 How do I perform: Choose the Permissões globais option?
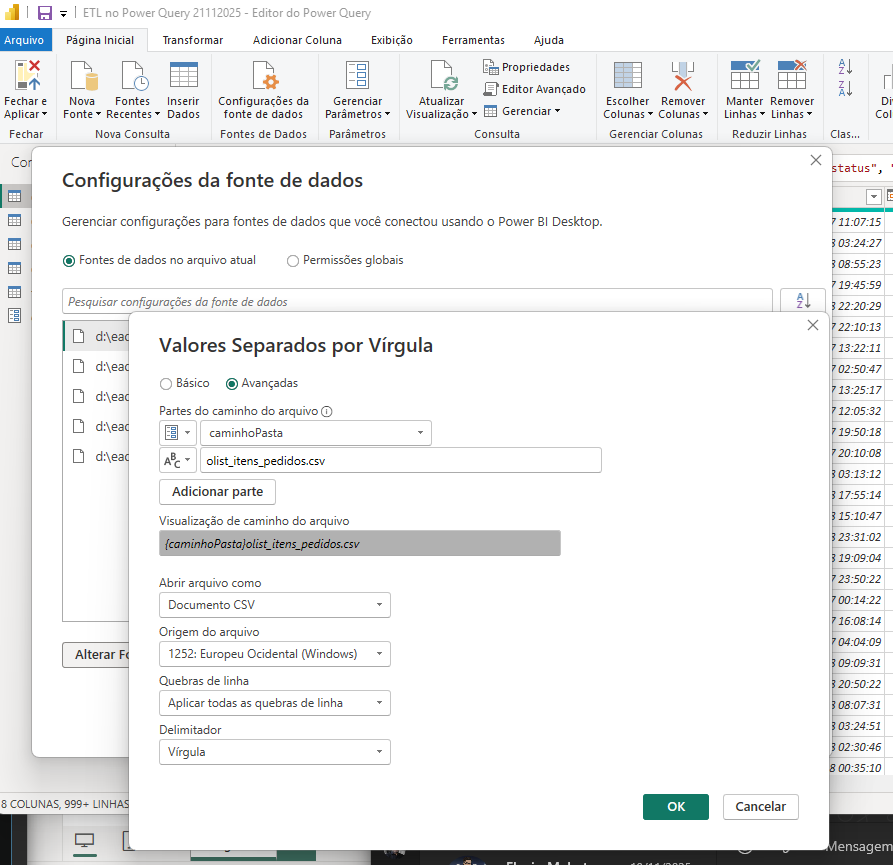[x=293, y=261]
